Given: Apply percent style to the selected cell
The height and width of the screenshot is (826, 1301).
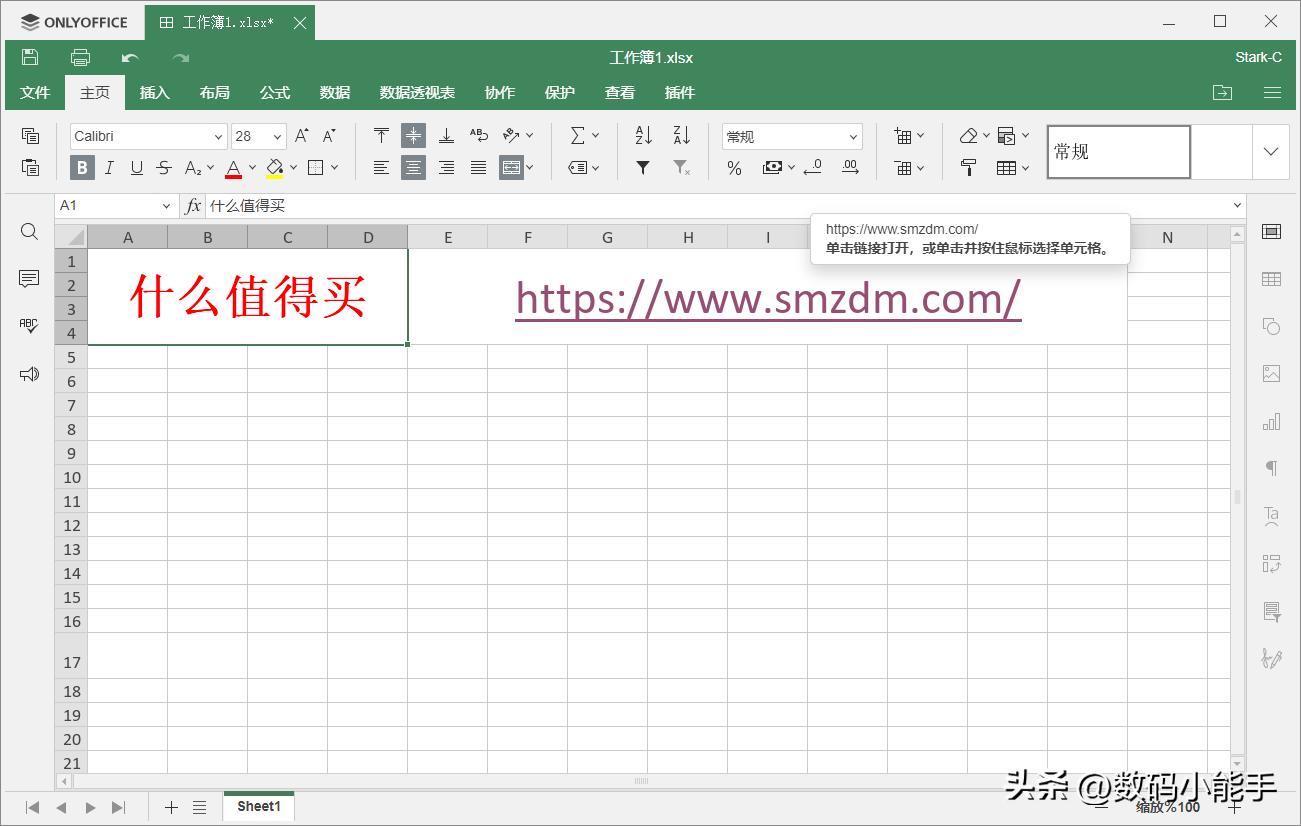Looking at the screenshot, I should (x=734, y=168).
